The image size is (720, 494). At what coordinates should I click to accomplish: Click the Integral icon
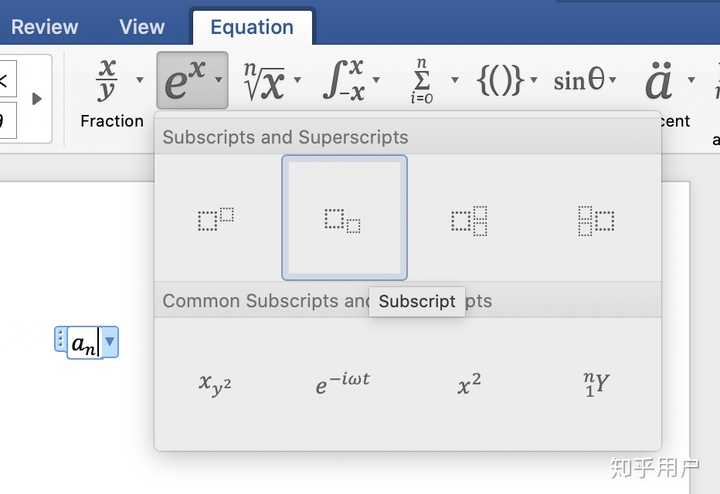344,80
